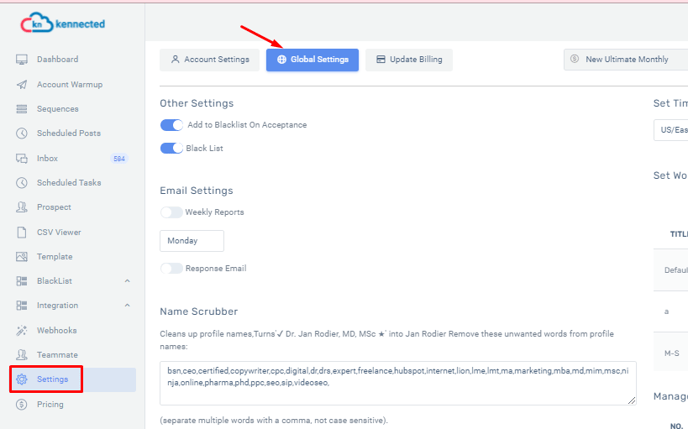Go to Sequences in the sidebar
The height and width of the screenshot is (429, 688).
tap(57, 109)
